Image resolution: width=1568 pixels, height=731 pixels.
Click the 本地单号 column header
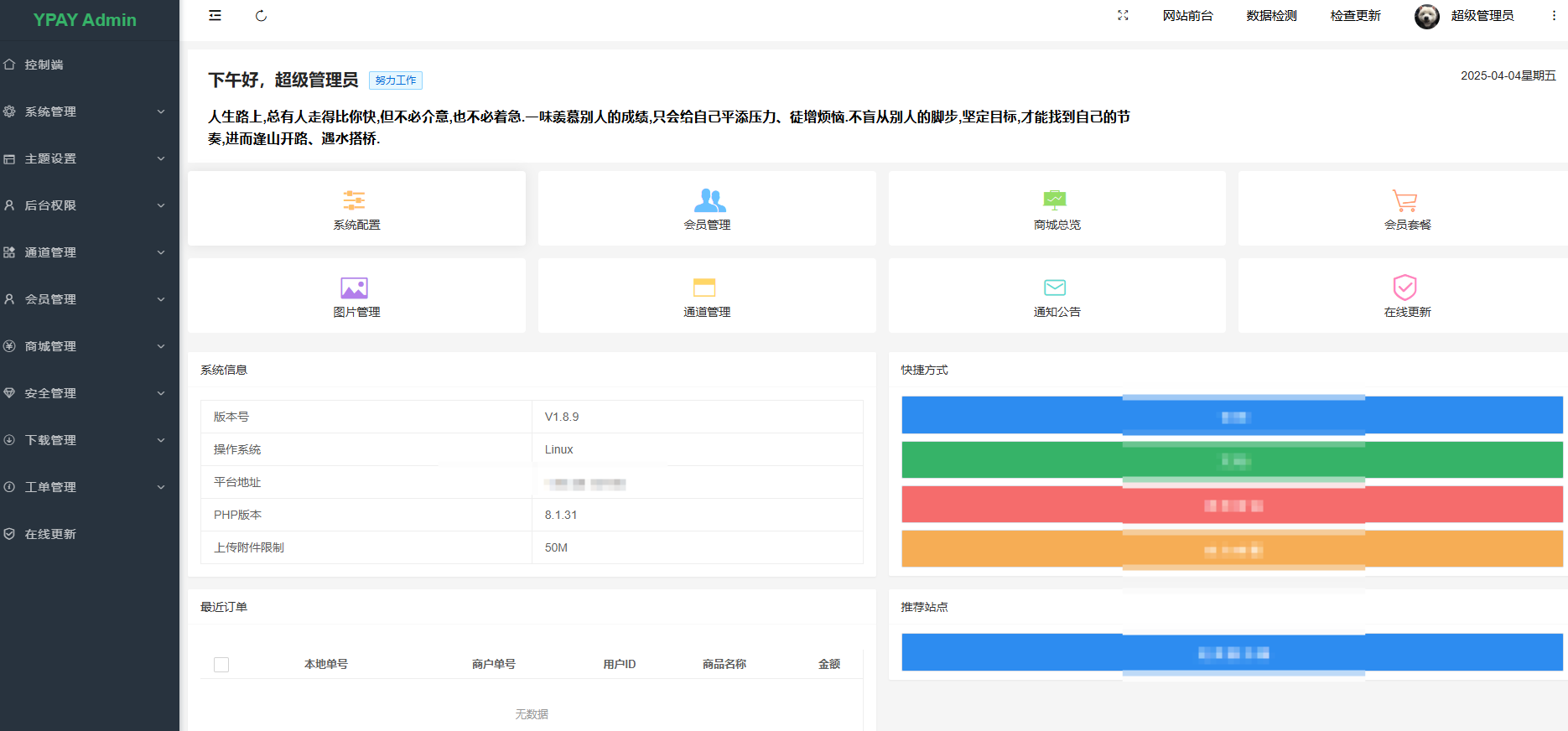pyautogui.click(x=326, y=664)
